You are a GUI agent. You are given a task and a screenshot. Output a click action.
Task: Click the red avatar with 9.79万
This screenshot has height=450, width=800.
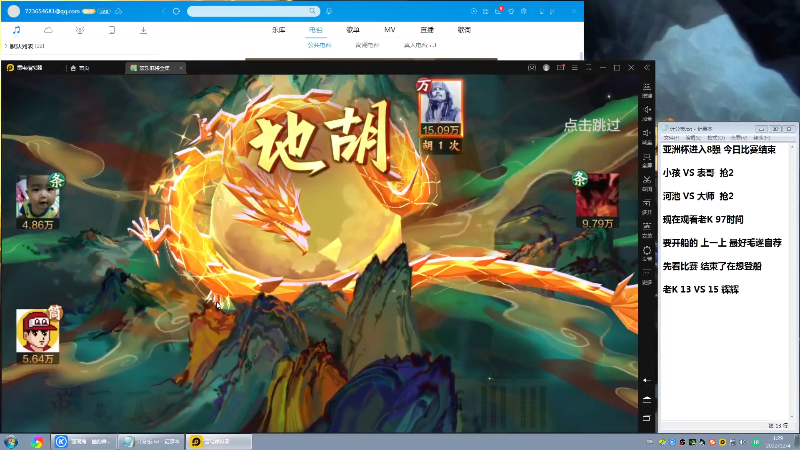pyautogui.click(x=597, y=195)
